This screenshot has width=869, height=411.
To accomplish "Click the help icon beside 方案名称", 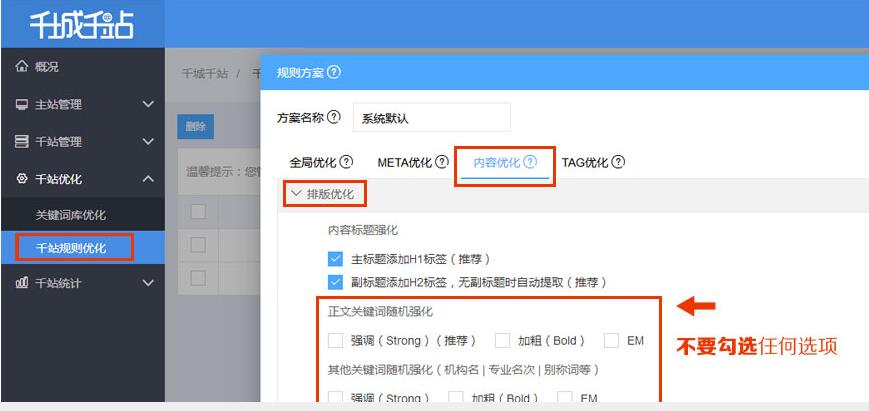I will point(334,117).
